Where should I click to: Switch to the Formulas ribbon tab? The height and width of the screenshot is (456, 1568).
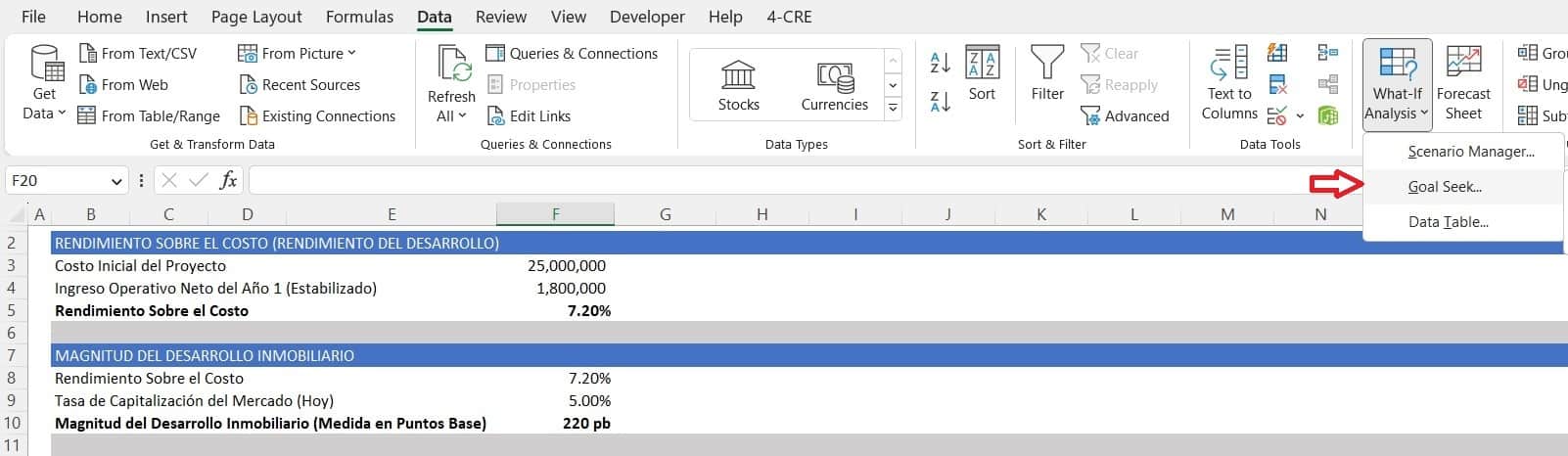(x=359, y=17)
